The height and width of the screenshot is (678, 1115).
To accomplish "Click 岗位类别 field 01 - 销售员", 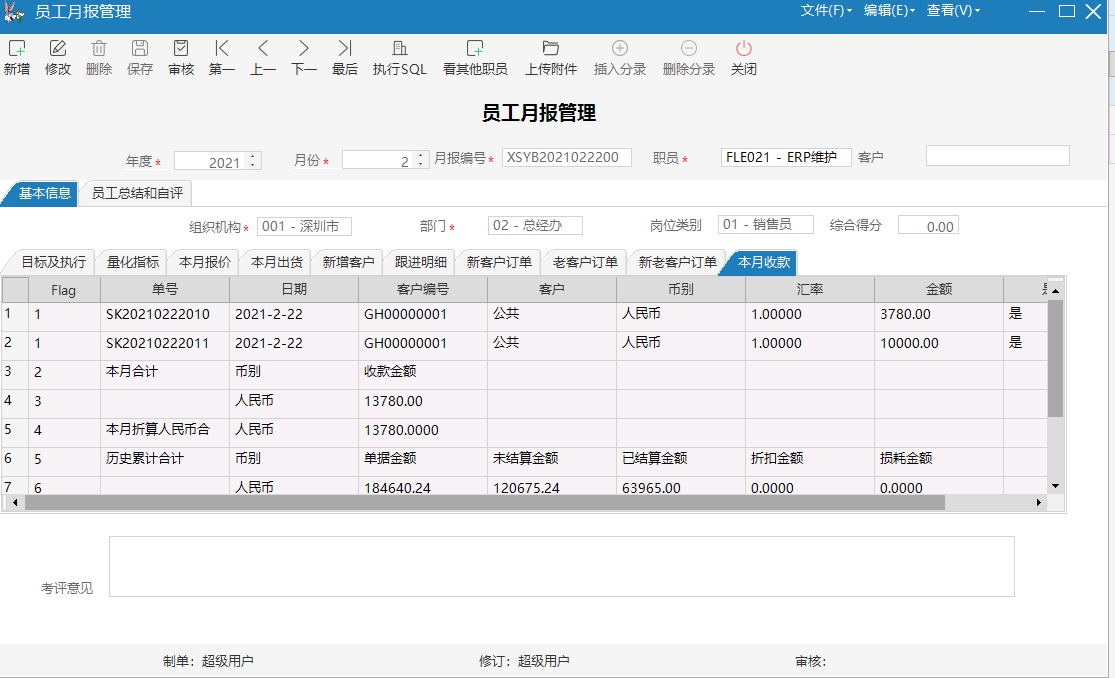I will click(x=766, y=225).
